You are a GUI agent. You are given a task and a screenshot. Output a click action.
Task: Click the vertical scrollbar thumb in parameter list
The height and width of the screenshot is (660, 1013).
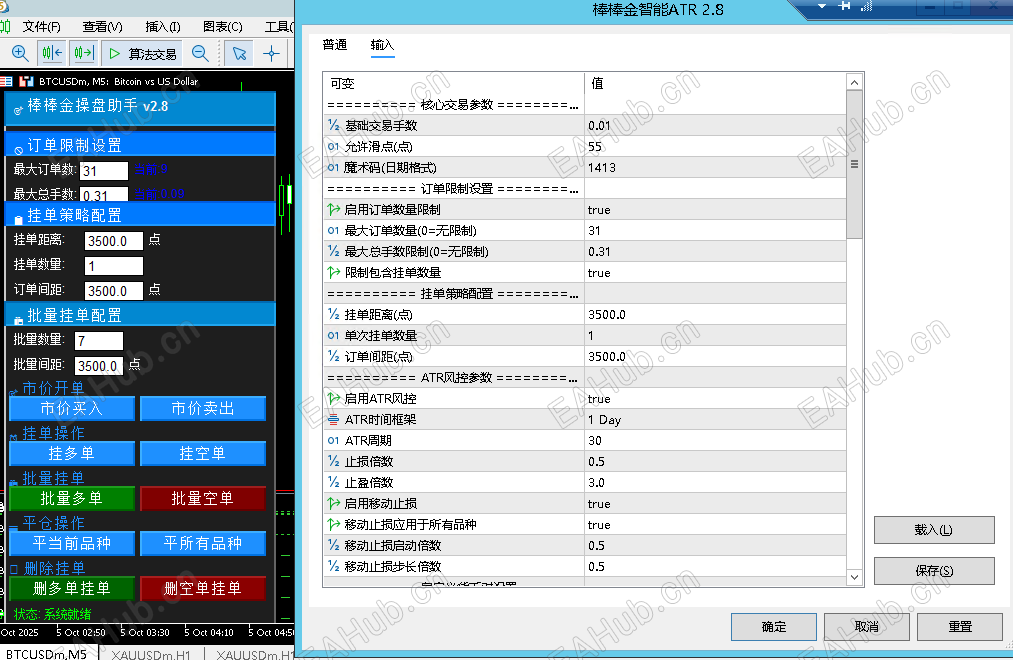pyautogui.click(x=854, y=165)
